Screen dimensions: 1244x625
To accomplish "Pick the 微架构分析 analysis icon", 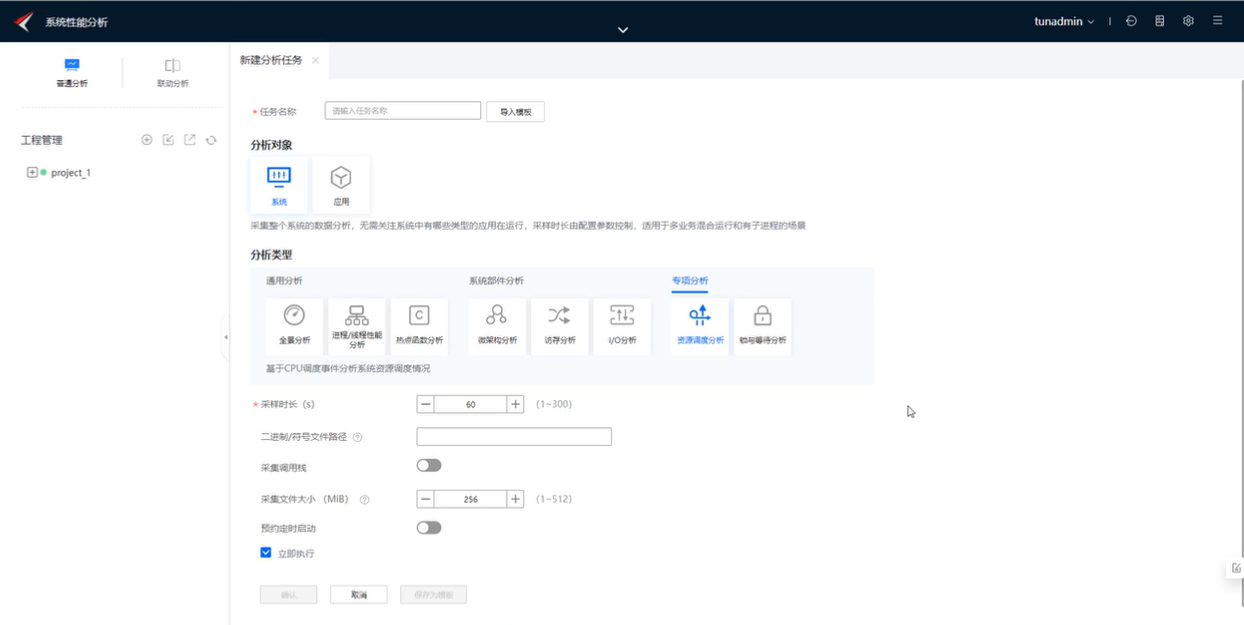I will (x=497, y=315).
